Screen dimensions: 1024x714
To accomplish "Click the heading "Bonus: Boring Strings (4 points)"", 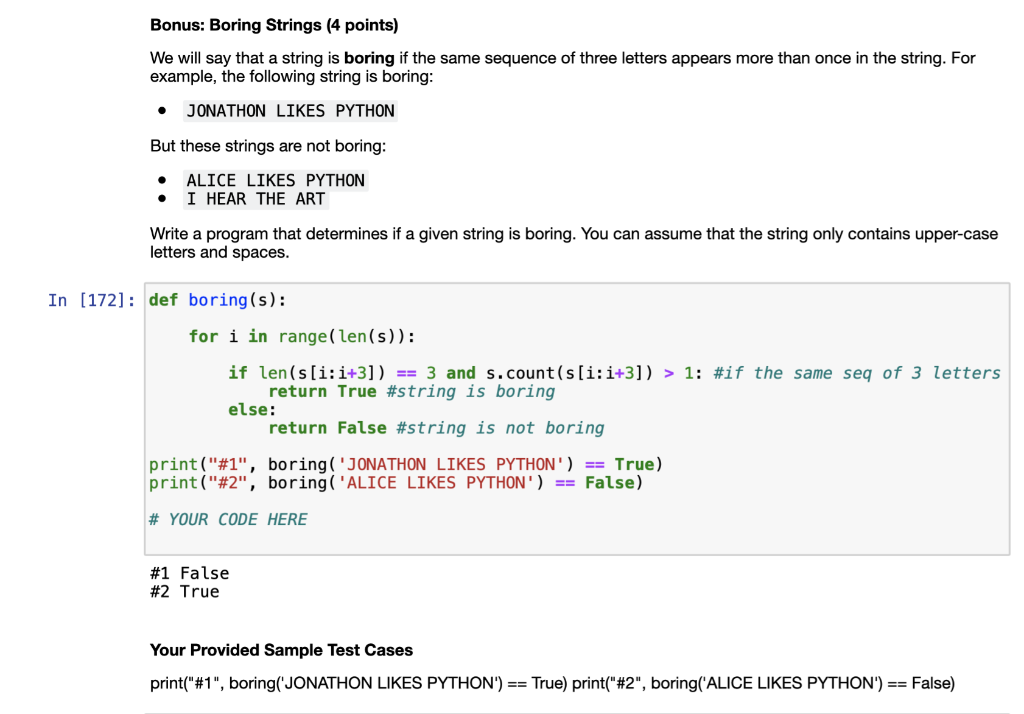I will pos(274,25).
